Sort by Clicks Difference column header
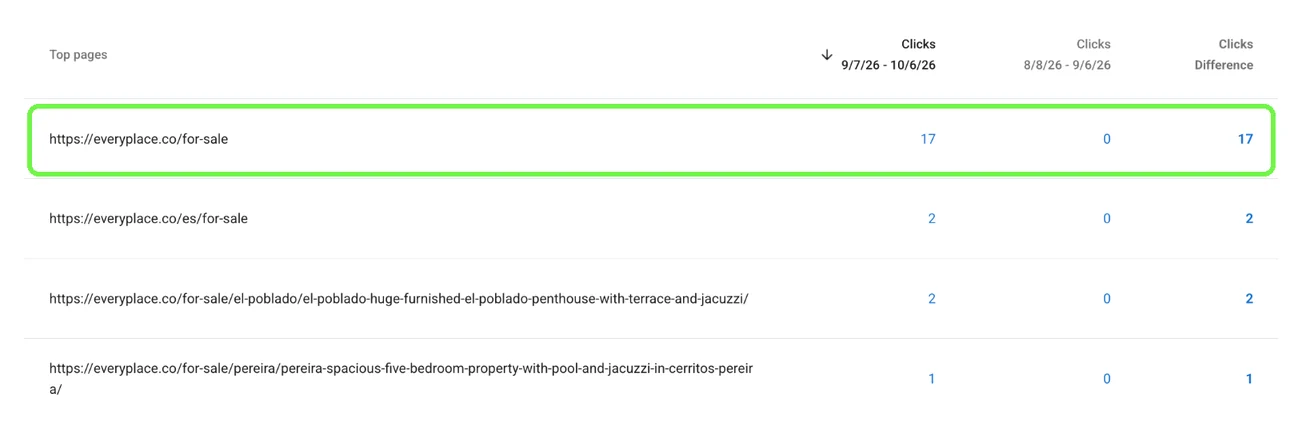 [x=1223, y=55]
